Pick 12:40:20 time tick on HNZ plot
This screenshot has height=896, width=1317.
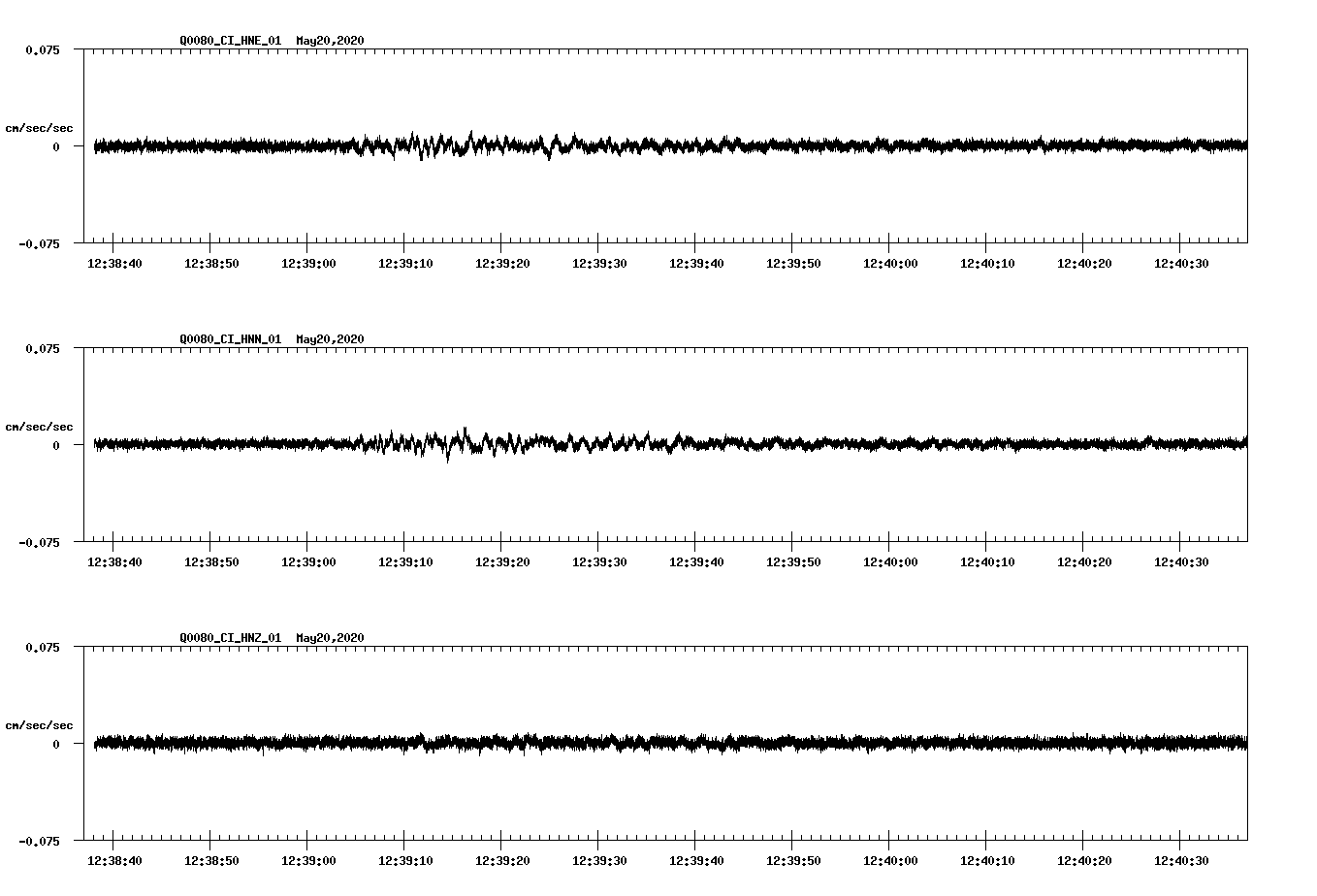1084,861
